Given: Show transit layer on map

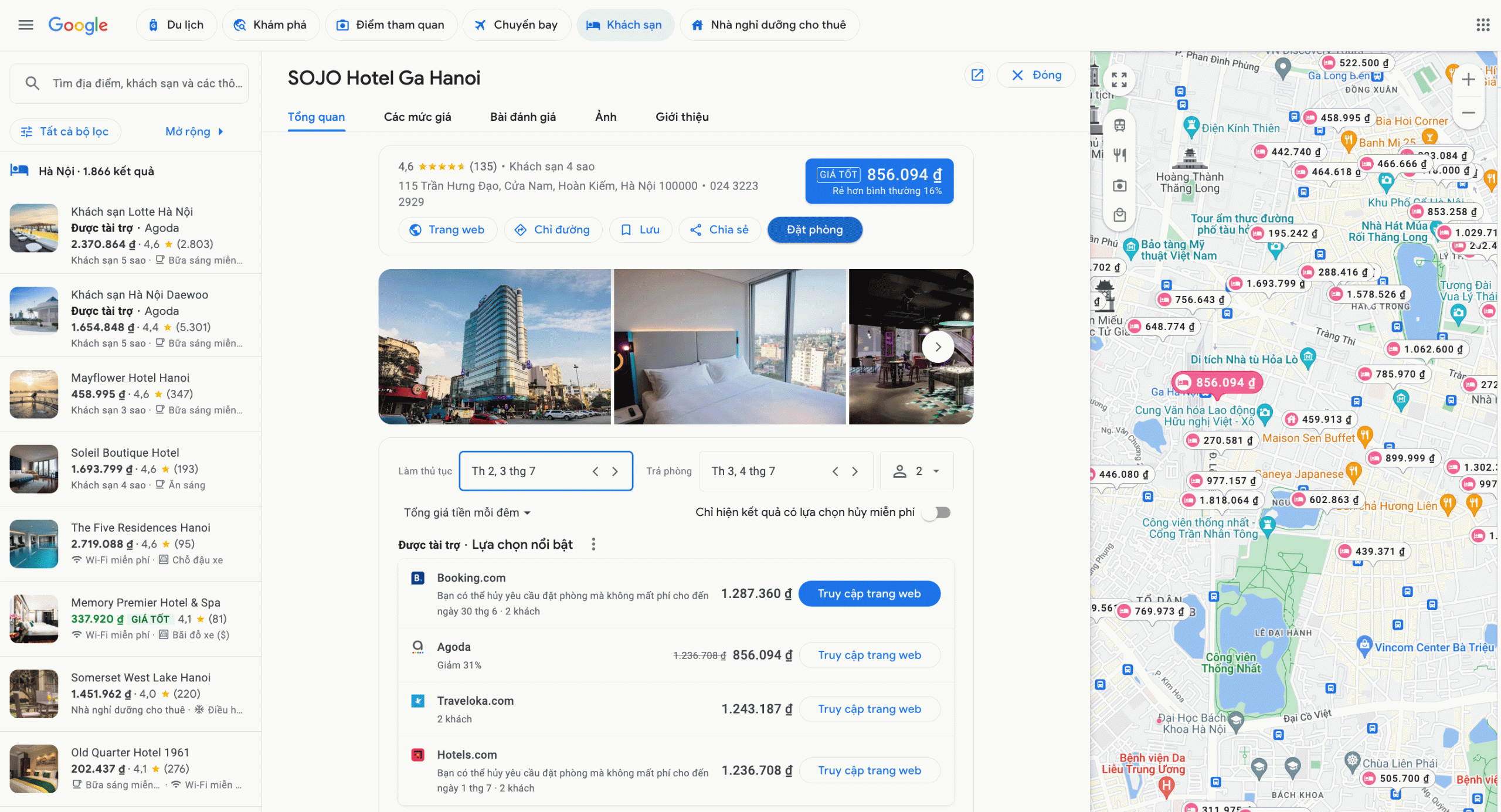Looking at the screenshot, I should click(1119, 125).
